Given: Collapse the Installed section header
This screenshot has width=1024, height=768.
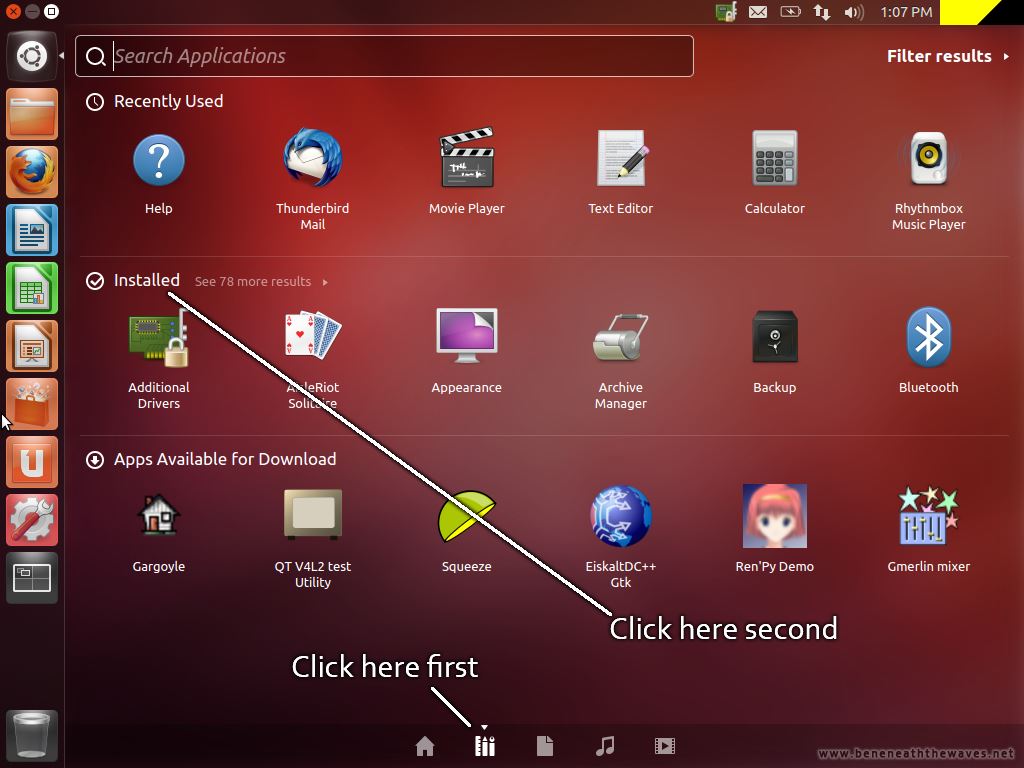Looking at the screenshot, I should pos(133,280).
